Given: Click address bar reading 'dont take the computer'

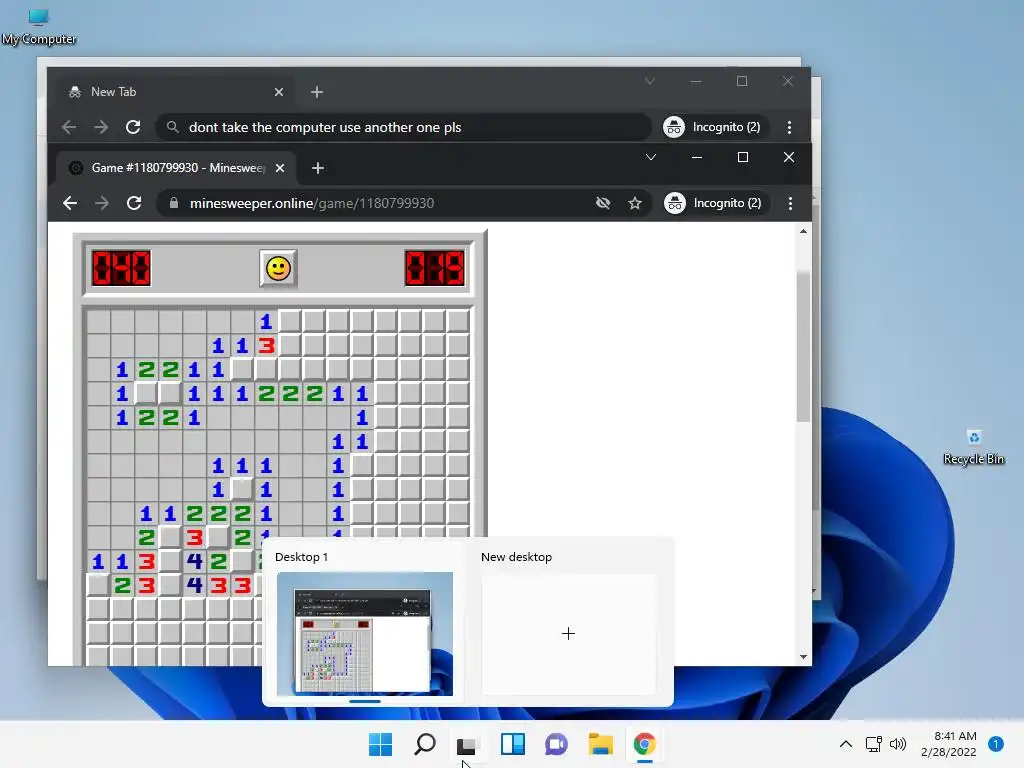Looking at the screenshot, I should click(404, 127).
